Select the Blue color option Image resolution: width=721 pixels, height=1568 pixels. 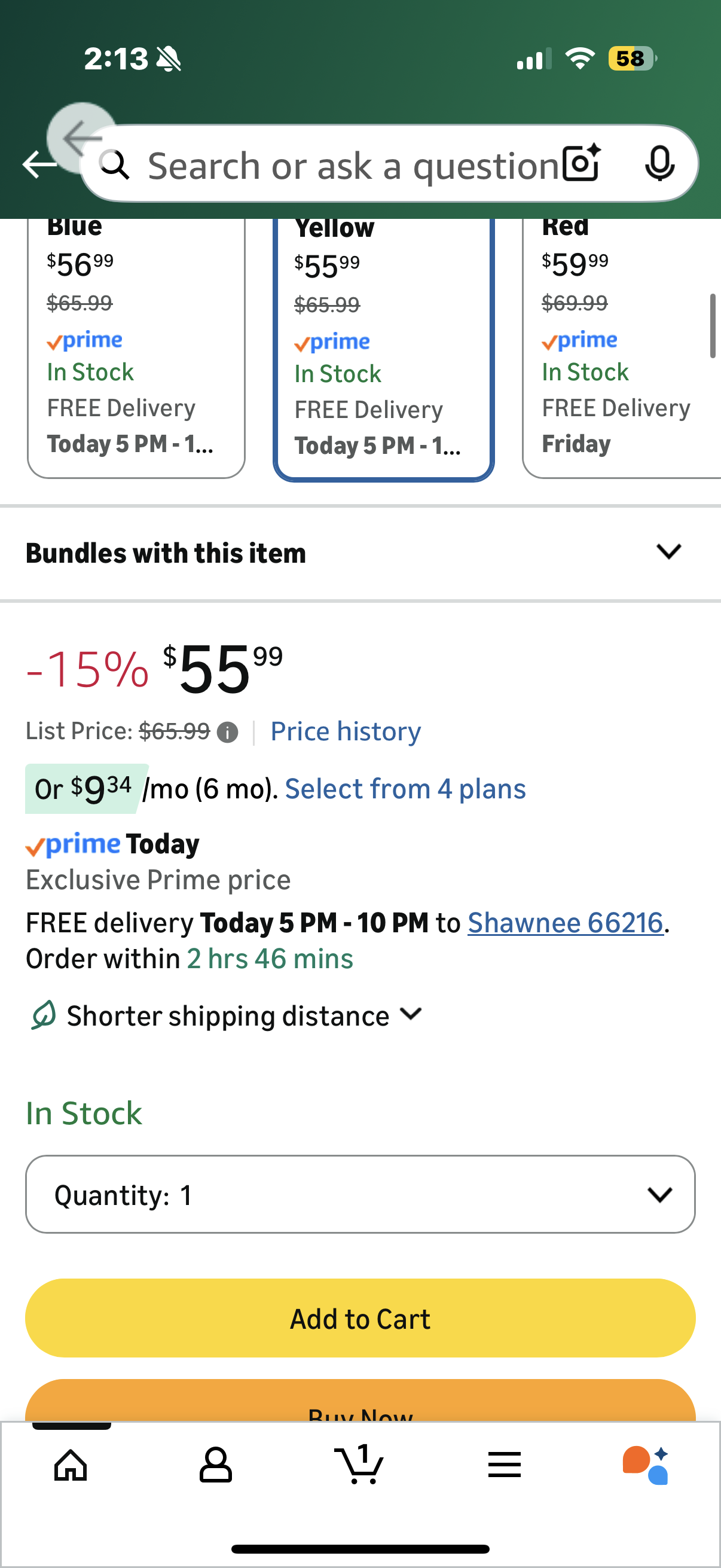136,347
